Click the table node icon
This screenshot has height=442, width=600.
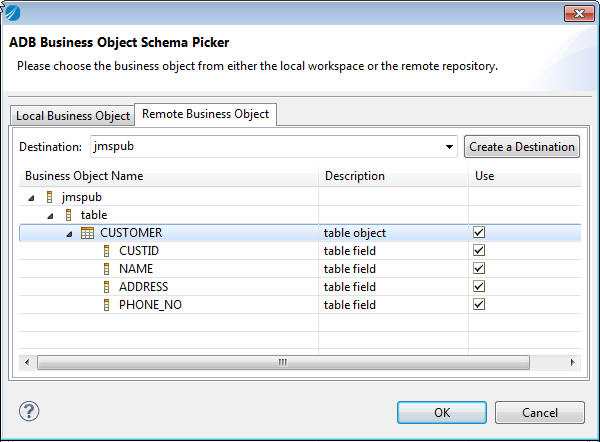point(68,215)
